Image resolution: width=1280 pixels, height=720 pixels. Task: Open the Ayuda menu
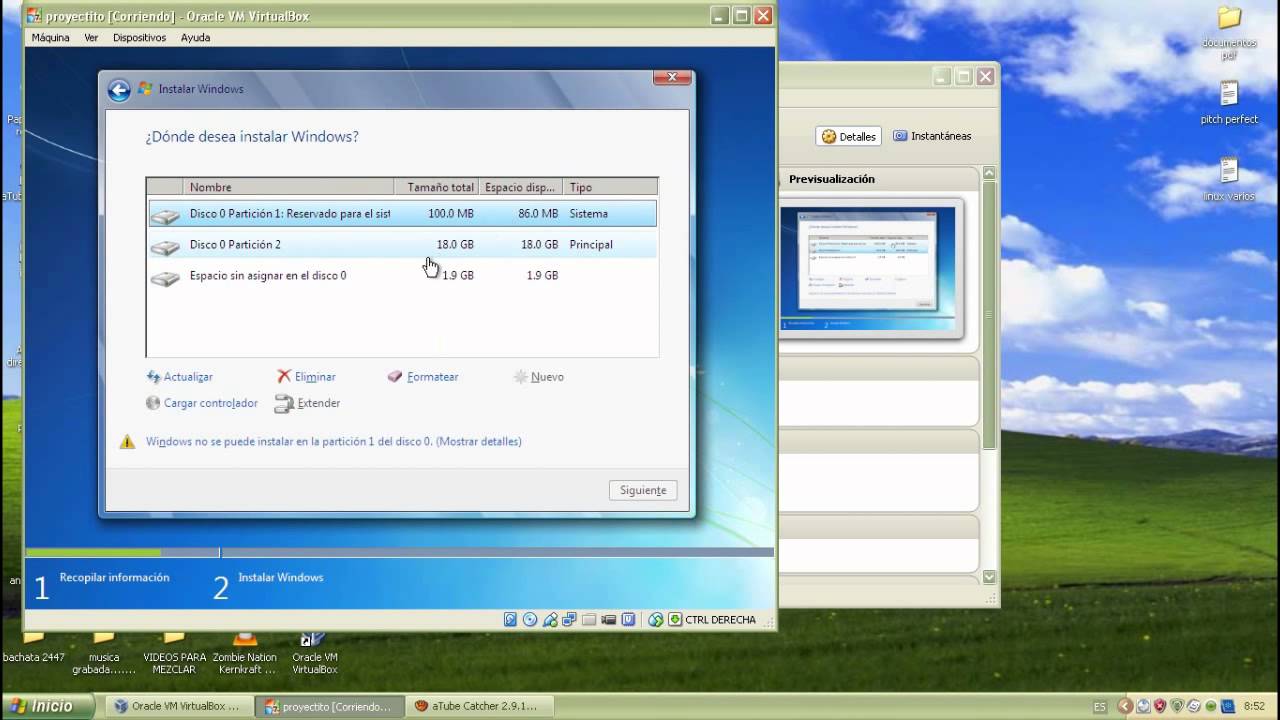click(195, 38)
